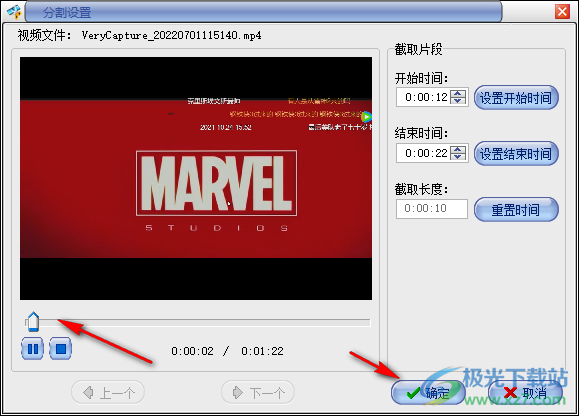579x416 pixels.
Task: Click the seek bar track midpoint
Action: [x=198, y=322]
